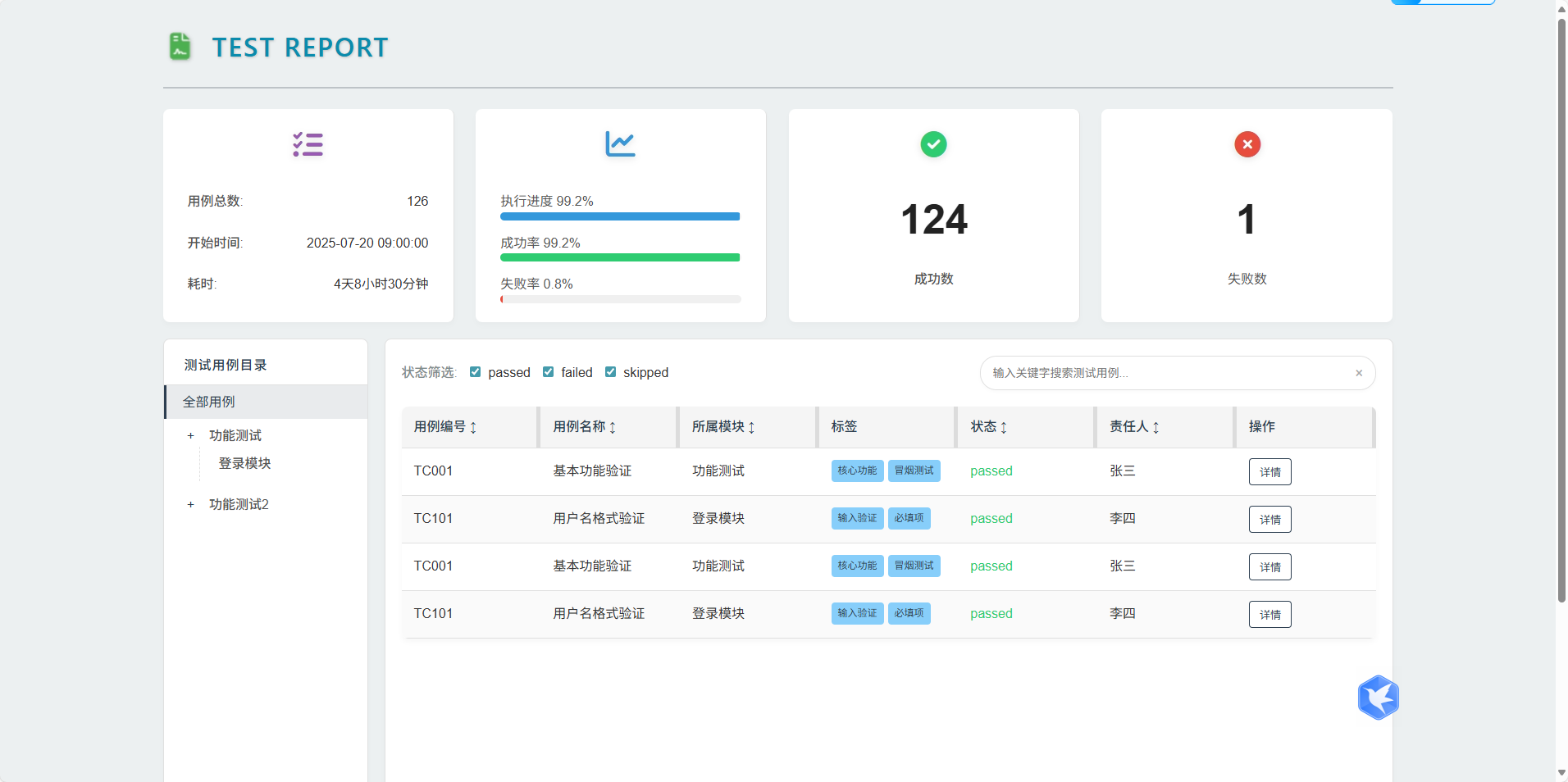Screen dimensions: 1568x782
Task: Click the purple checklist icon on summary card
Action: pos(308,143)
